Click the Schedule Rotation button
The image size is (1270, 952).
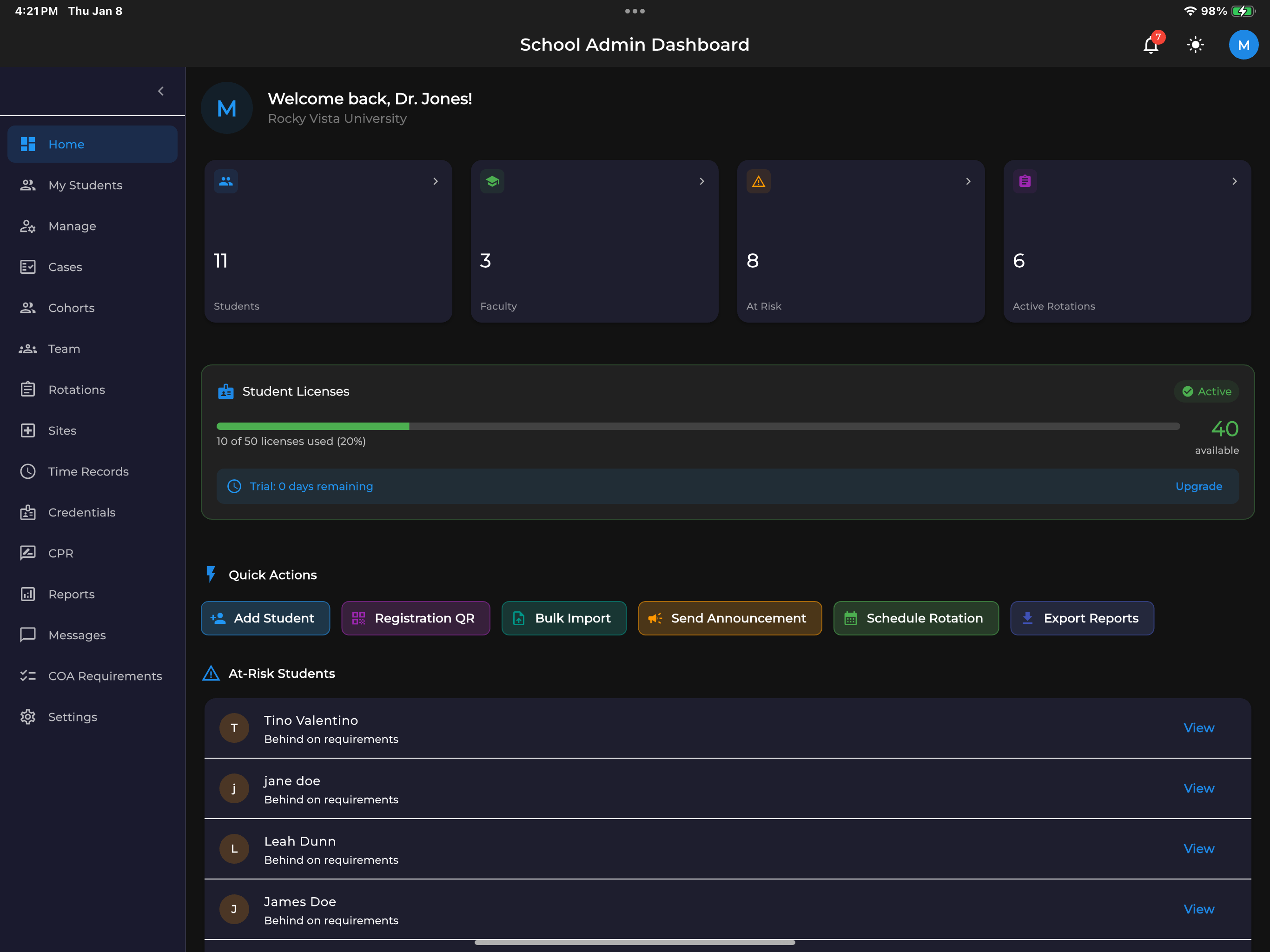click(x=916, y=618)
